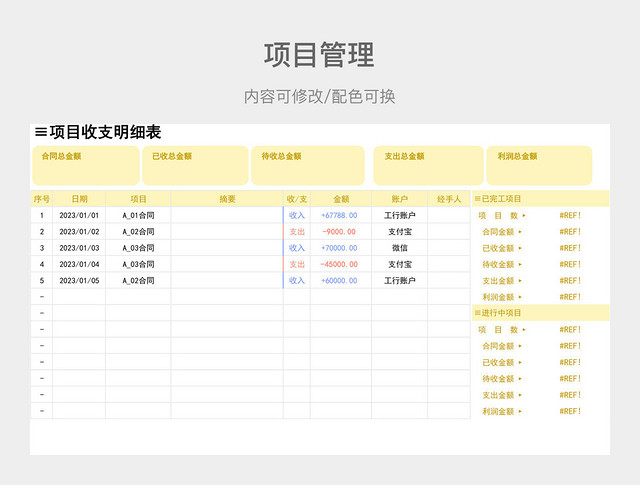
Task: Select 已收金额 label under 进行中项目
Action: tap(498, 362)
